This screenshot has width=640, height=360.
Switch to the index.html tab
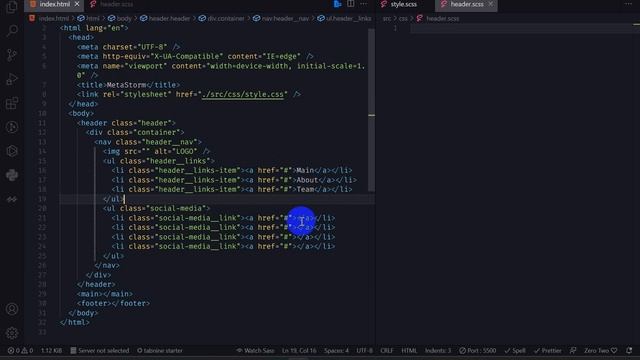click(x=54, y=4)
